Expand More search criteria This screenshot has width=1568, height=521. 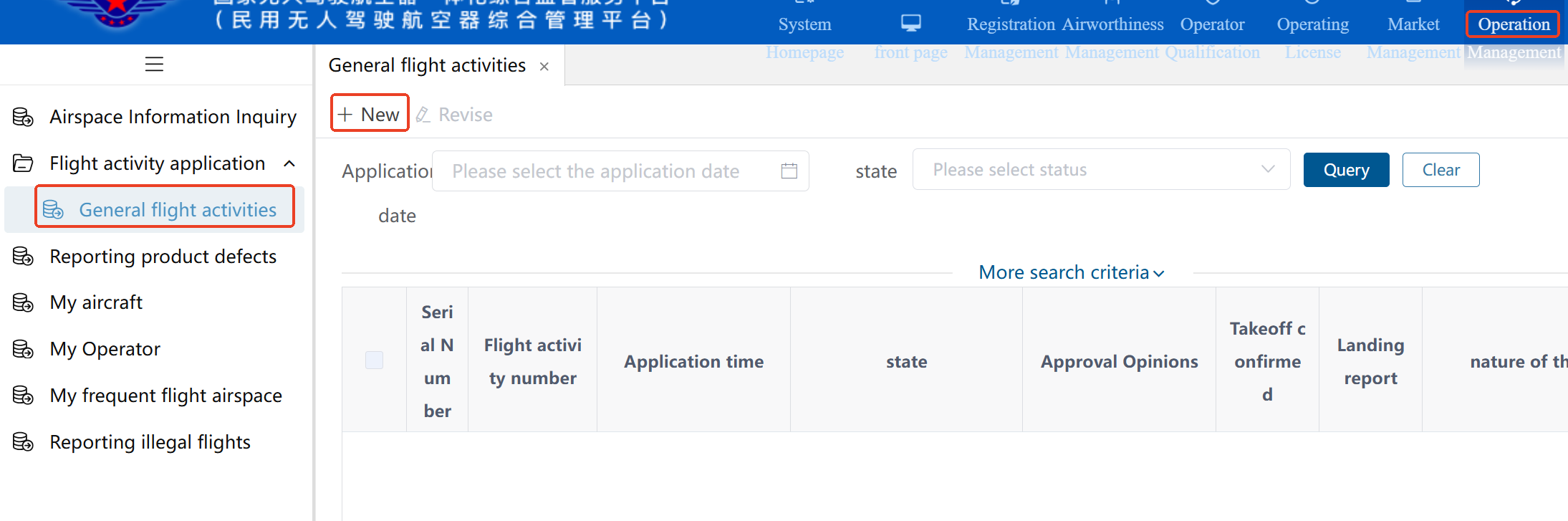pyautogui.click(x=1072, y=272)
